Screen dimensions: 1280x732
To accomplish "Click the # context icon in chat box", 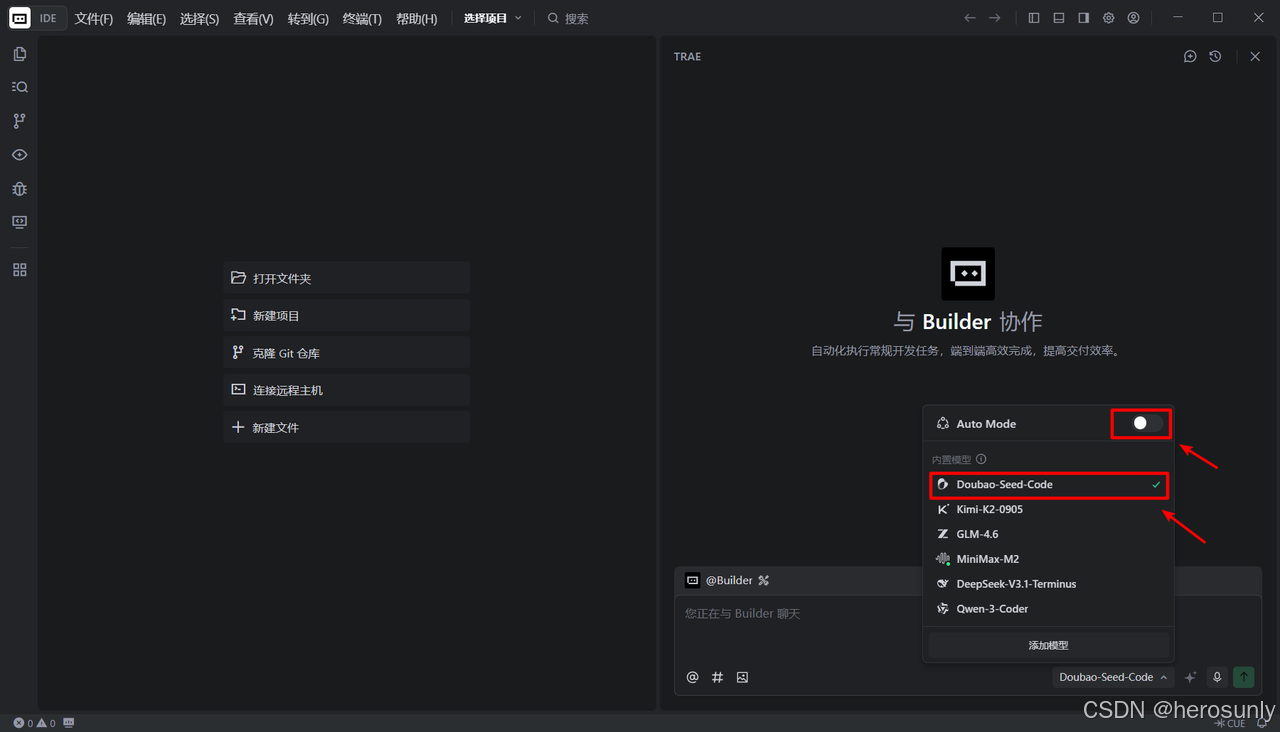I will coord(717,677).
